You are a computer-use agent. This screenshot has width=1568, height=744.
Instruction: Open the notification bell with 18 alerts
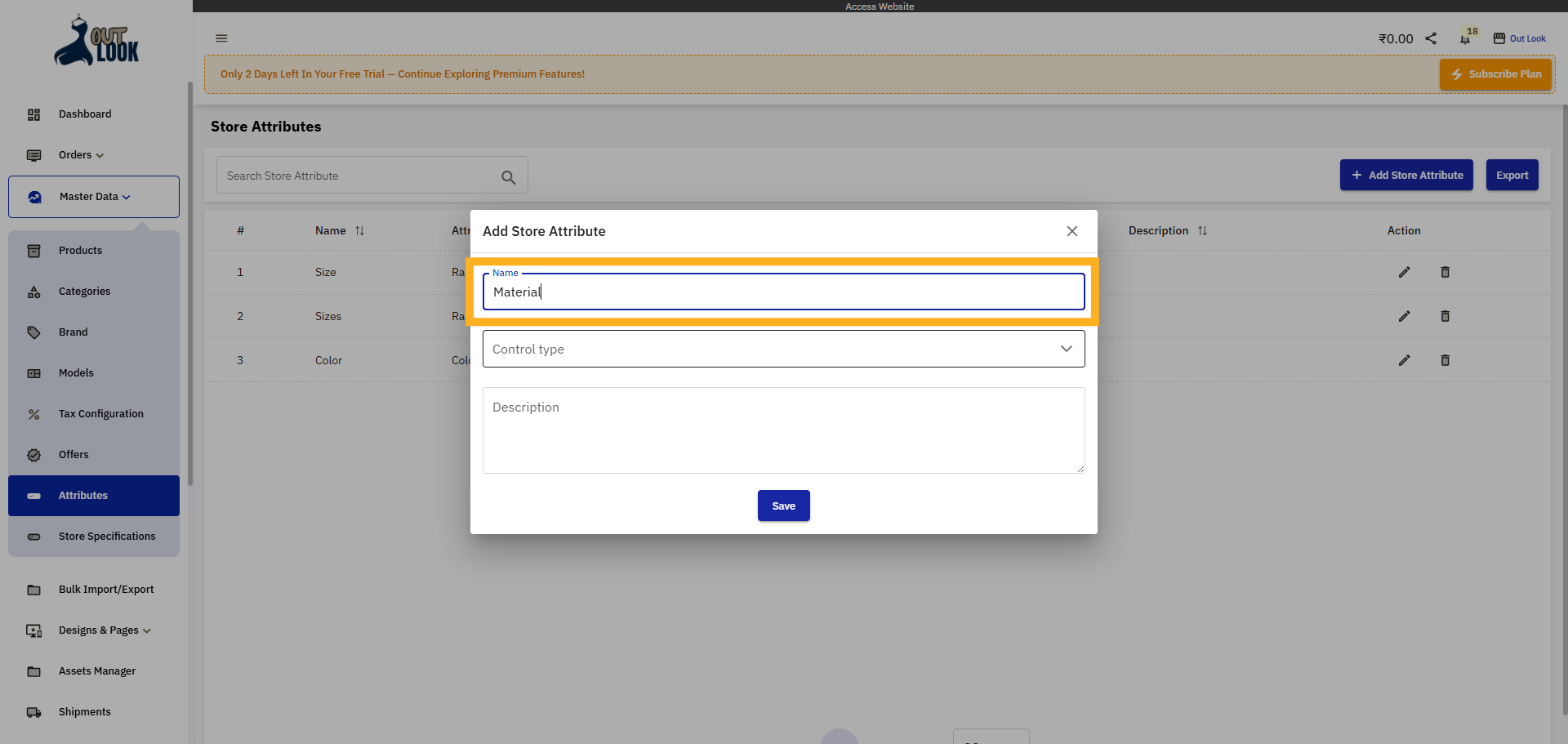1463,38
